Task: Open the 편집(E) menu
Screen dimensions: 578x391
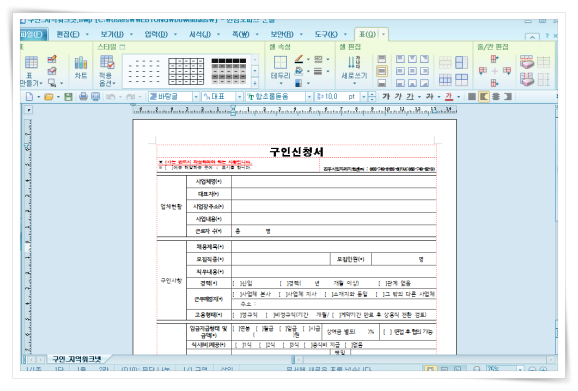Action: point(68,34)
